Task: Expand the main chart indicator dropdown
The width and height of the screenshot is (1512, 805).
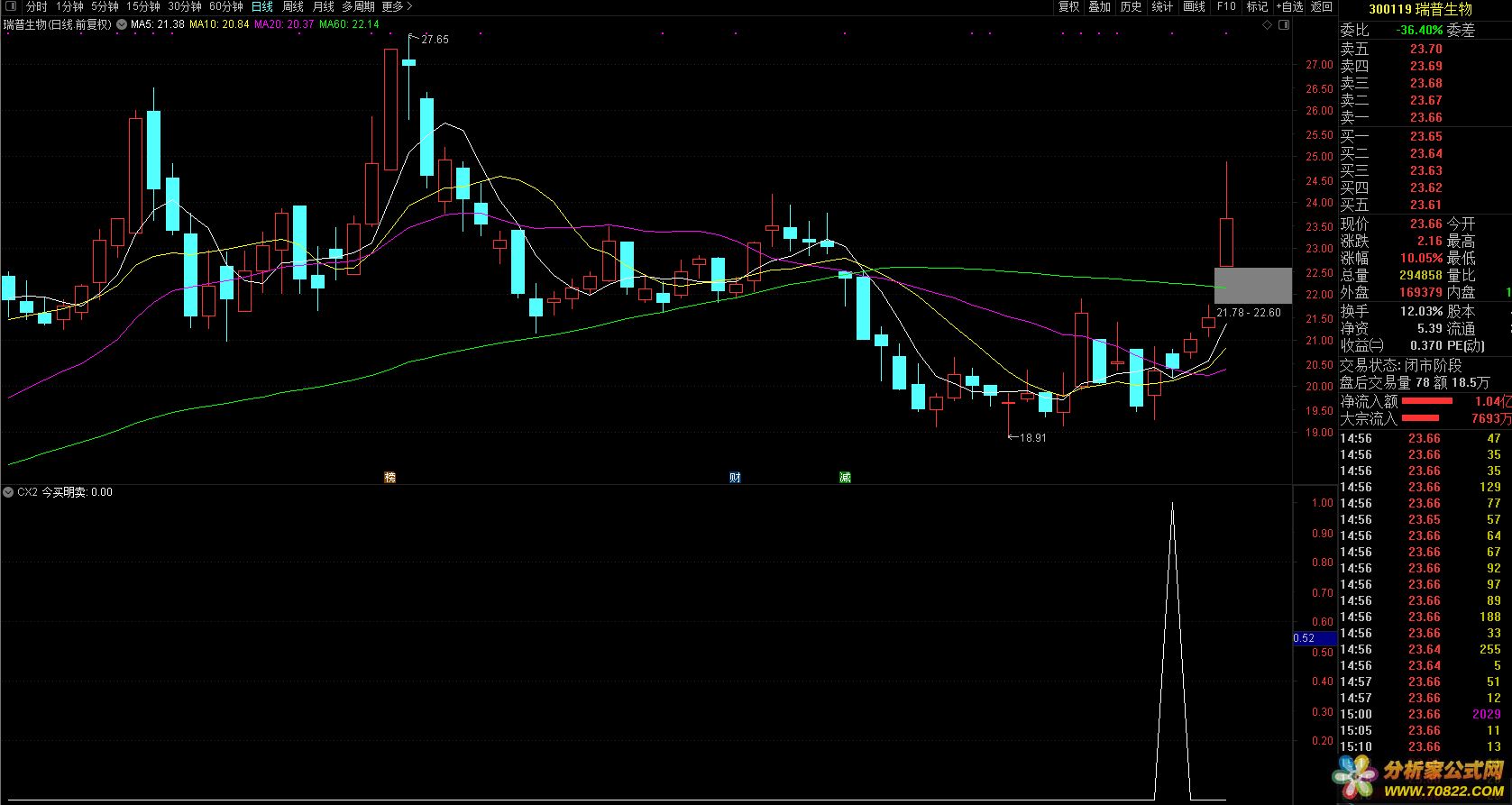Action: 122,24
